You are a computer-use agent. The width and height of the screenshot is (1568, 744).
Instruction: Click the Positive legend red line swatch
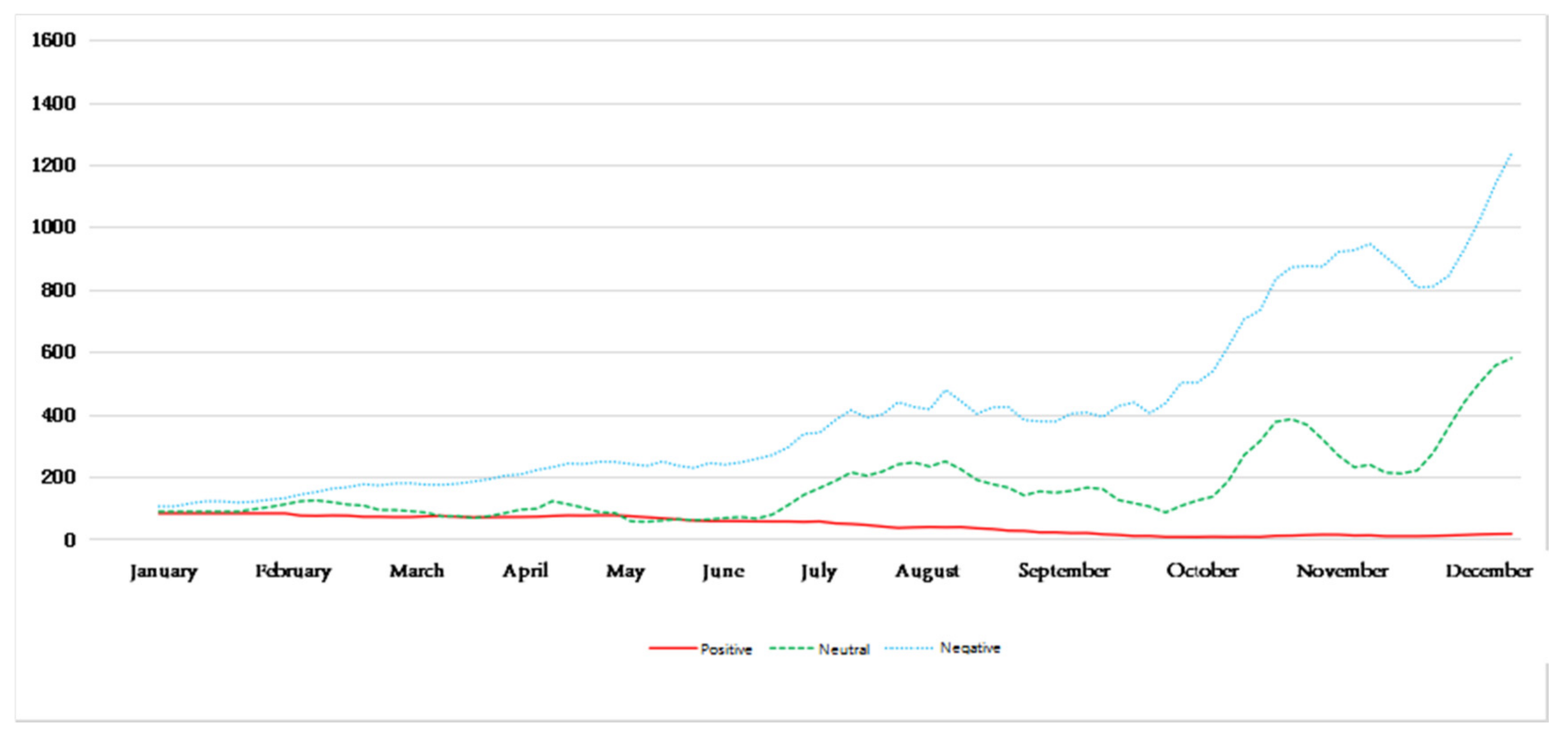pyautogui.click(x=672, y=649)
